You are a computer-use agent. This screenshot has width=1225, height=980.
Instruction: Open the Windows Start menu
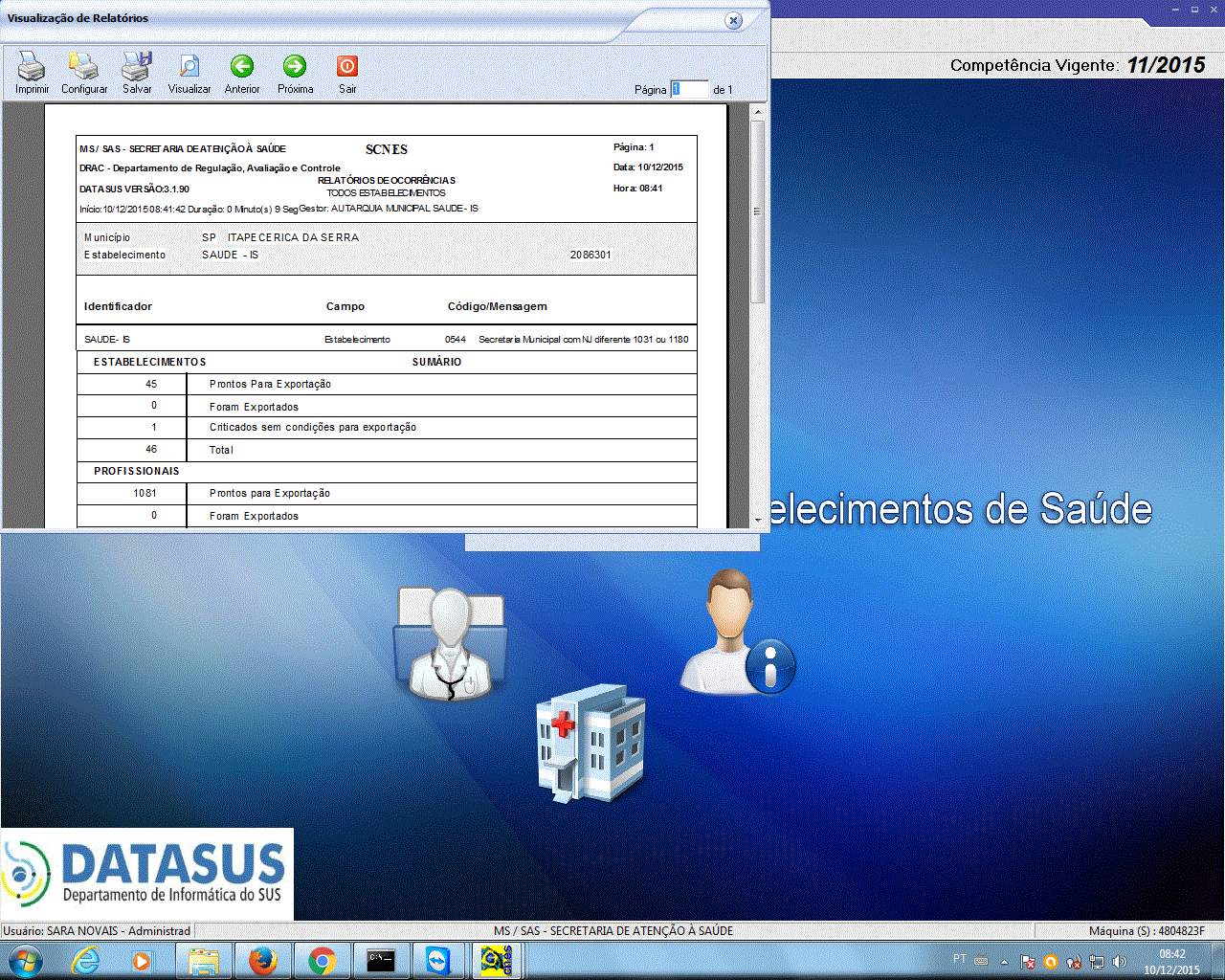click(25, 960)
